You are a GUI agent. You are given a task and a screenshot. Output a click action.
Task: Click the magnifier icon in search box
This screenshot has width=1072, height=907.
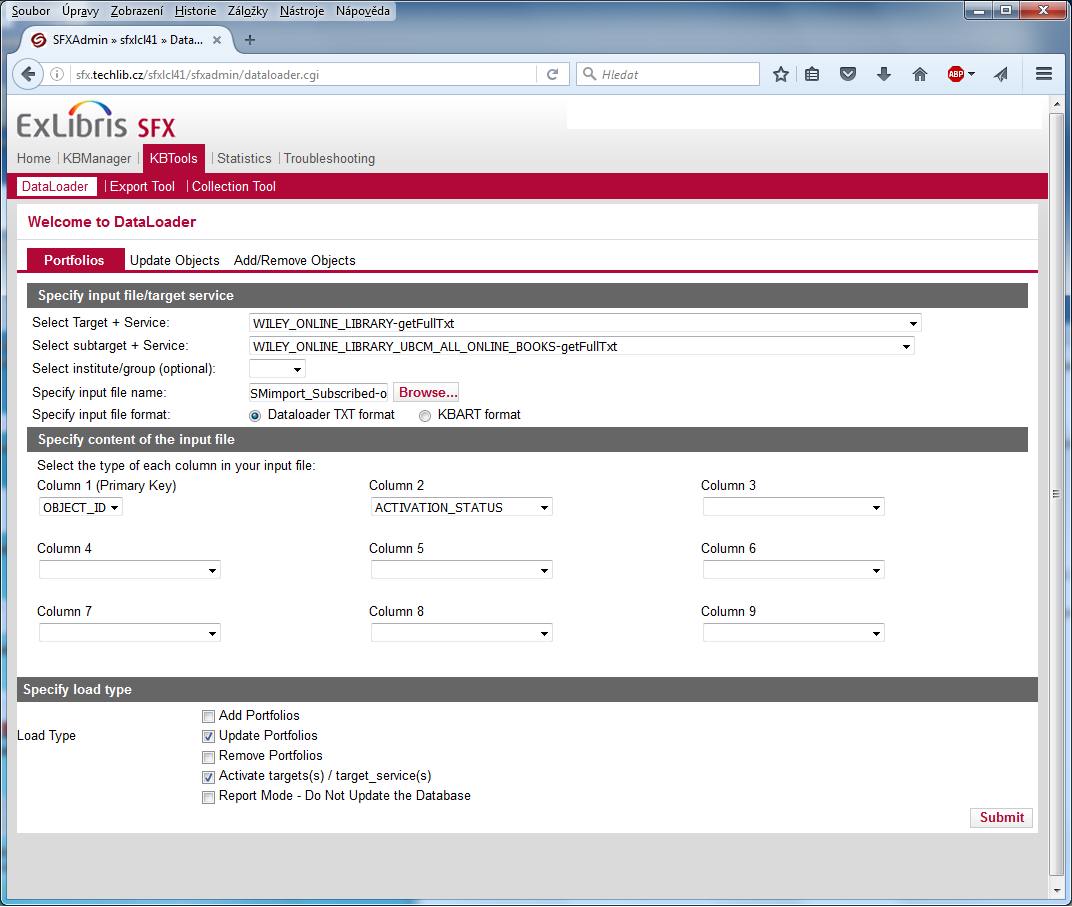(x=589, y=74)
